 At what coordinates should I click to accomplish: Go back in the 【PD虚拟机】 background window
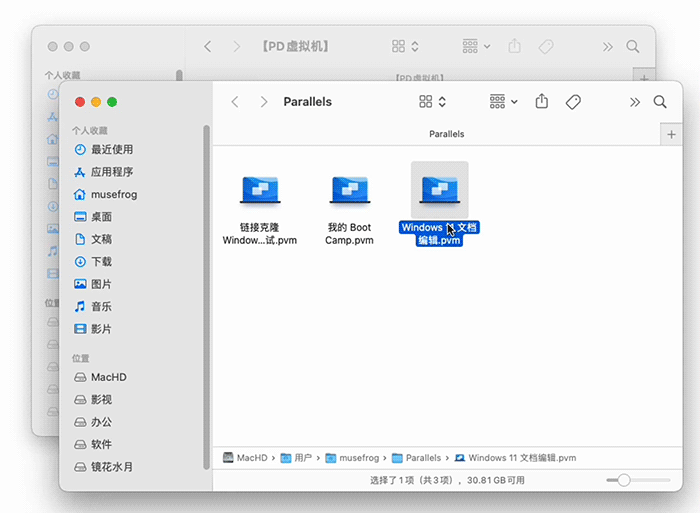(208, 46)
